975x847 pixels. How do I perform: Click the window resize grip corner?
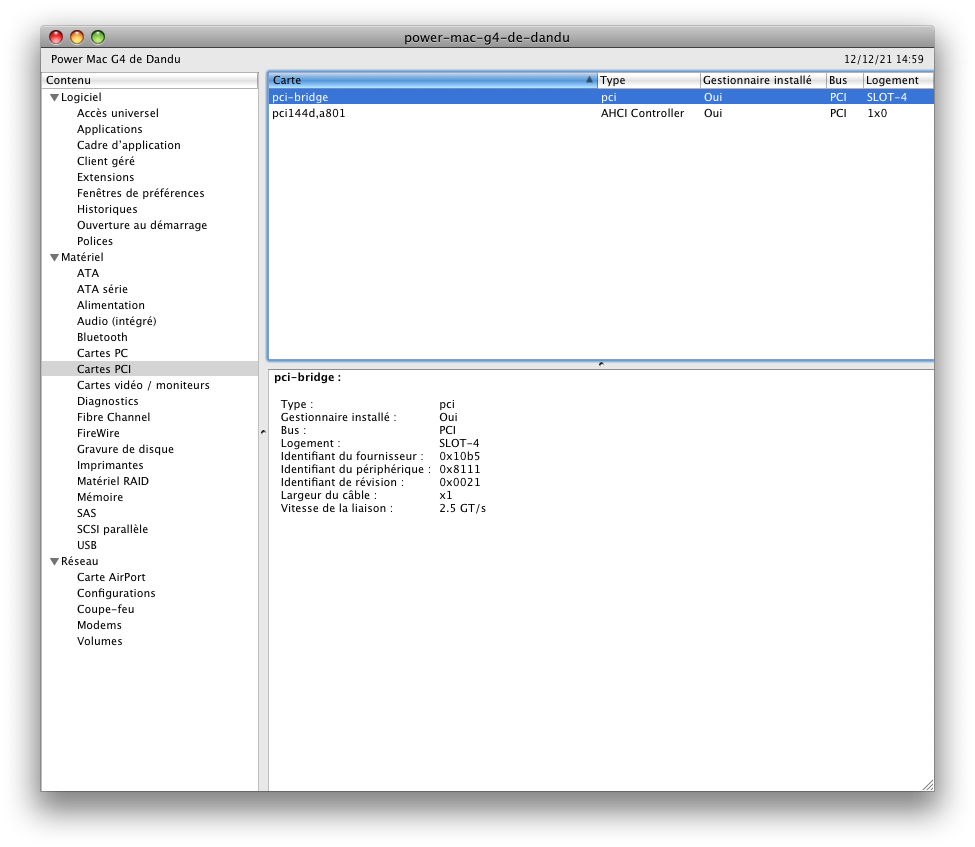[926, 784]
